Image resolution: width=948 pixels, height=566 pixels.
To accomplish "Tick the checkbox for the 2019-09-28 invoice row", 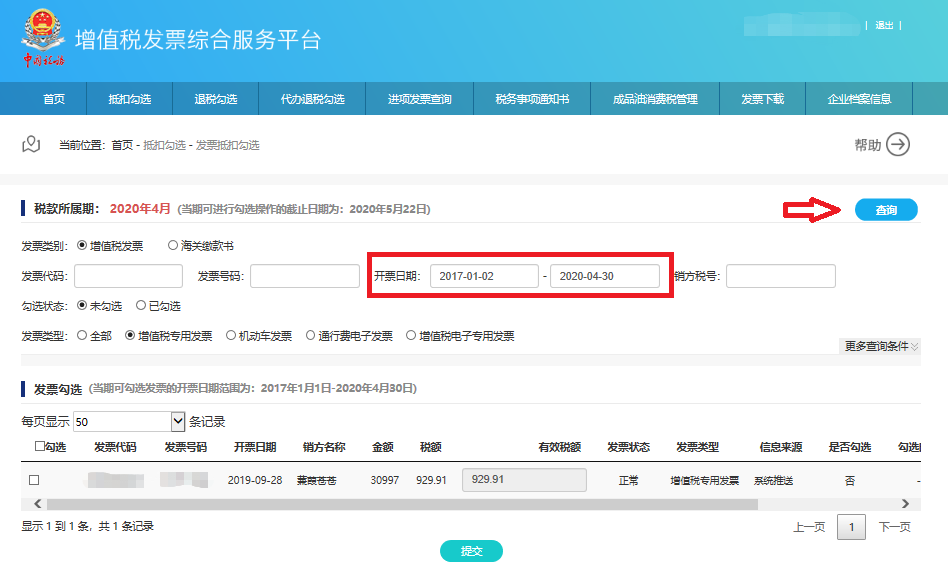I will (x=34, y=480).
